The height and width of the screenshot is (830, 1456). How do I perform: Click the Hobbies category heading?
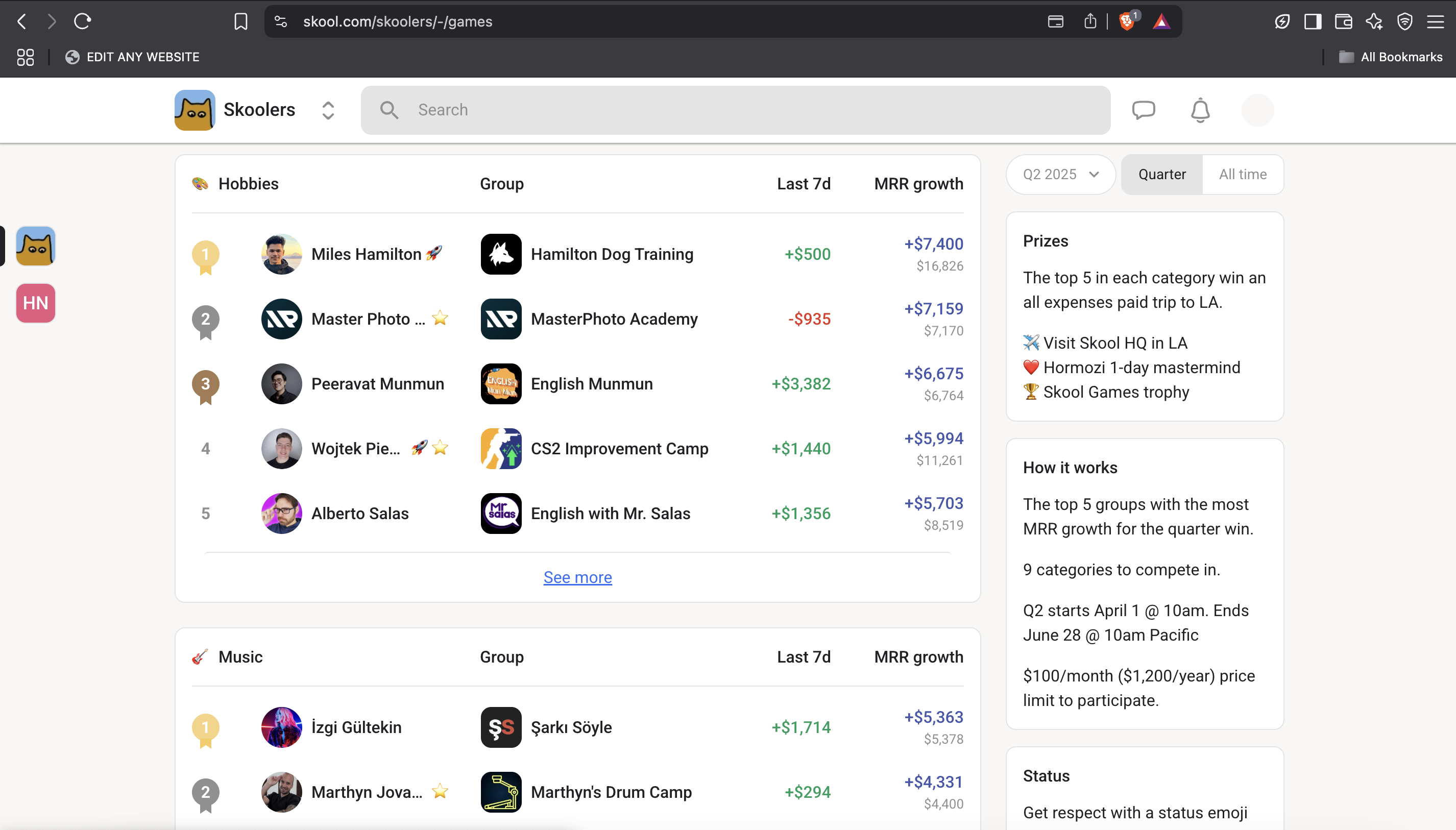click(249, 184)
